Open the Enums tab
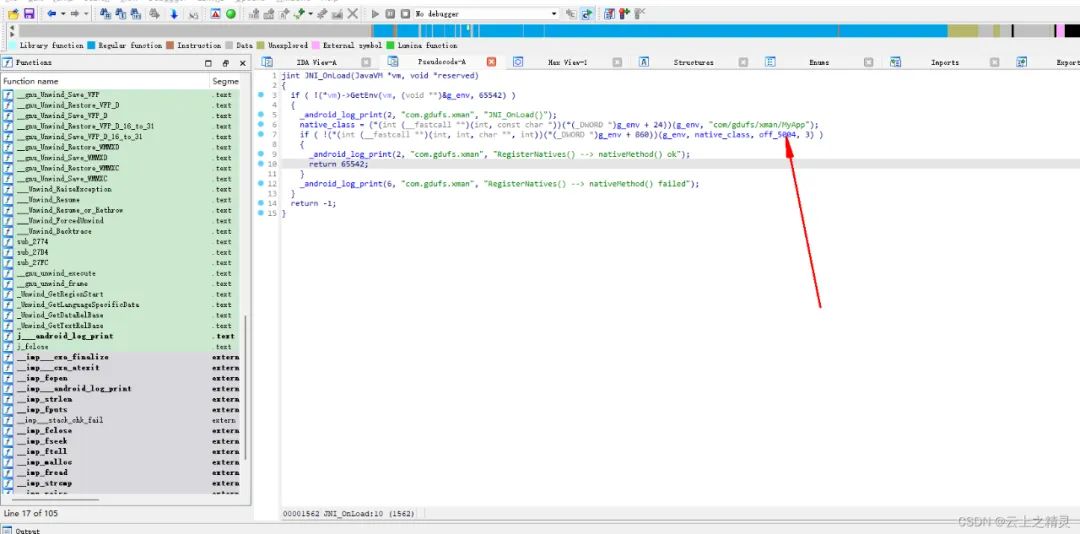This screenshot has width=1080, height=534. 819,62
